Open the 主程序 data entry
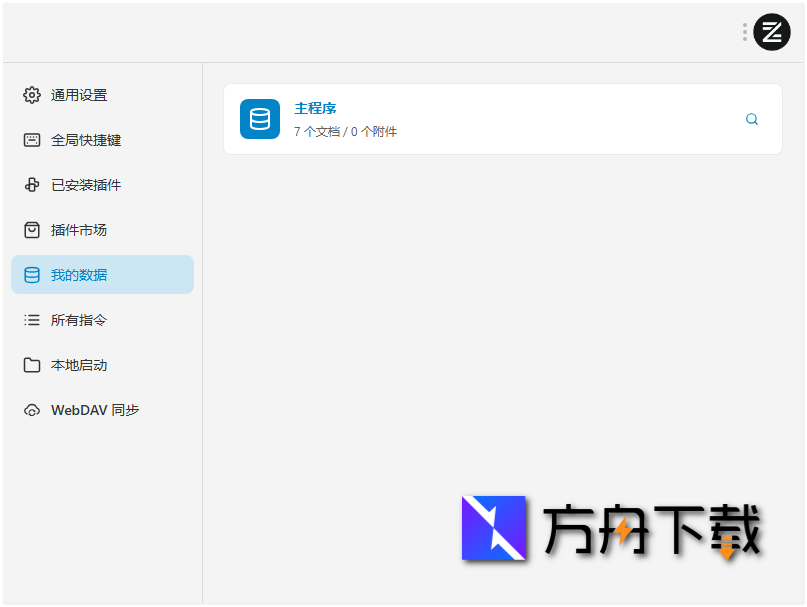The image size is (807, 607). pyautogui.click(x=315, y=108)
